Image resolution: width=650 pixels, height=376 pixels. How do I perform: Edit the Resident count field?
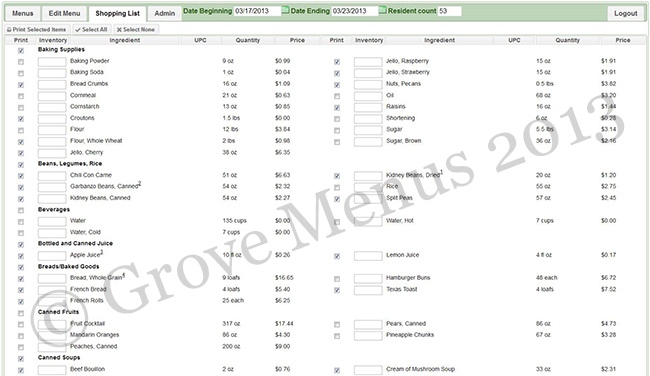click(x=449, y=11)
